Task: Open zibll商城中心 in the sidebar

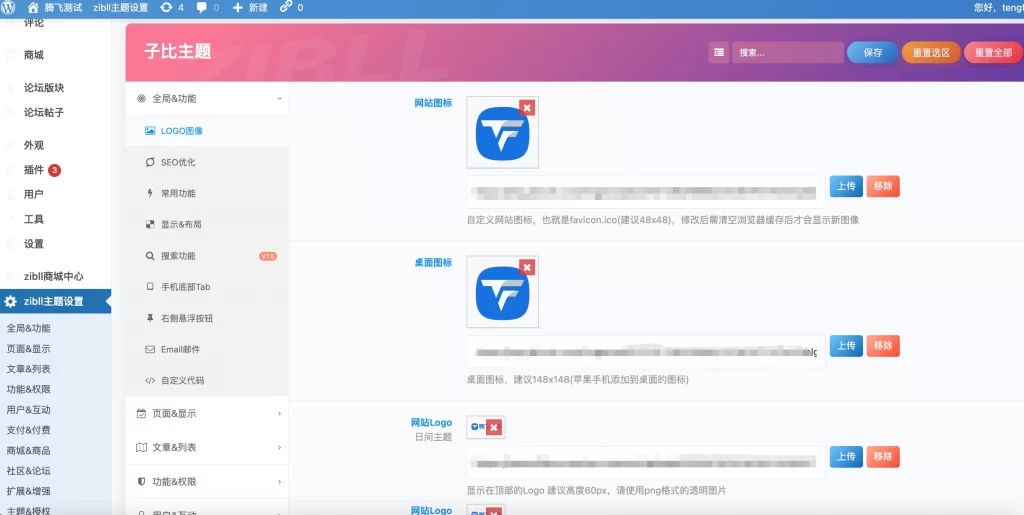Action: [x=56, y=276]
